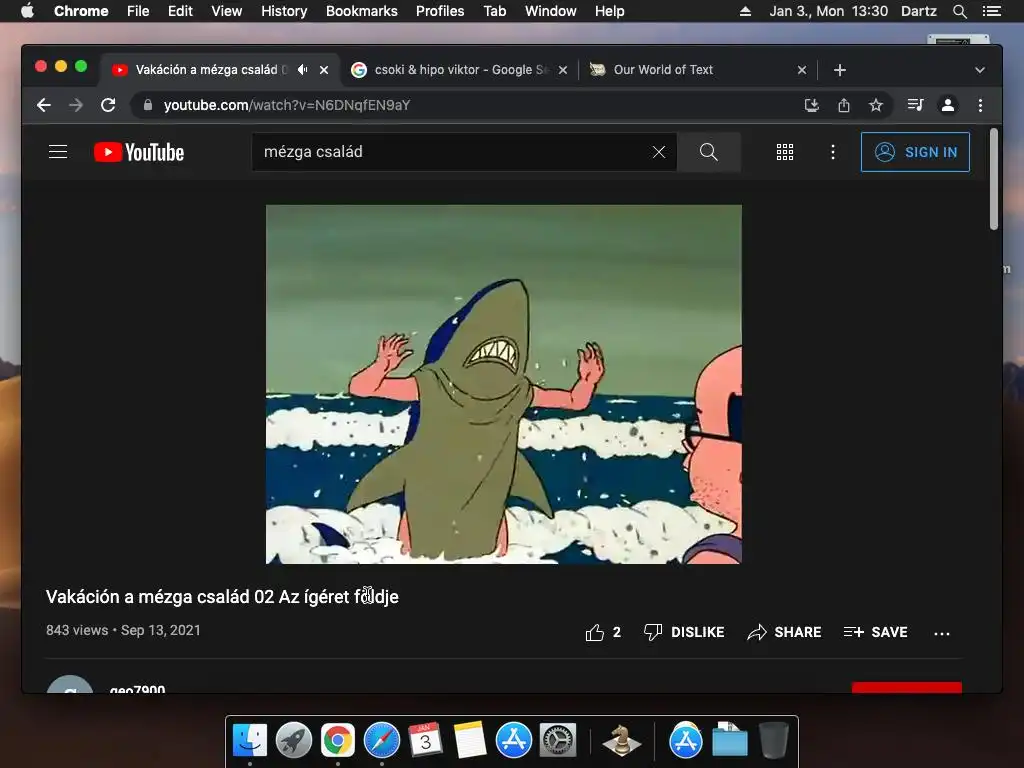Go forward with the browser forward arrow
The width and height of the screenshot is (1024, 768).
76,105
